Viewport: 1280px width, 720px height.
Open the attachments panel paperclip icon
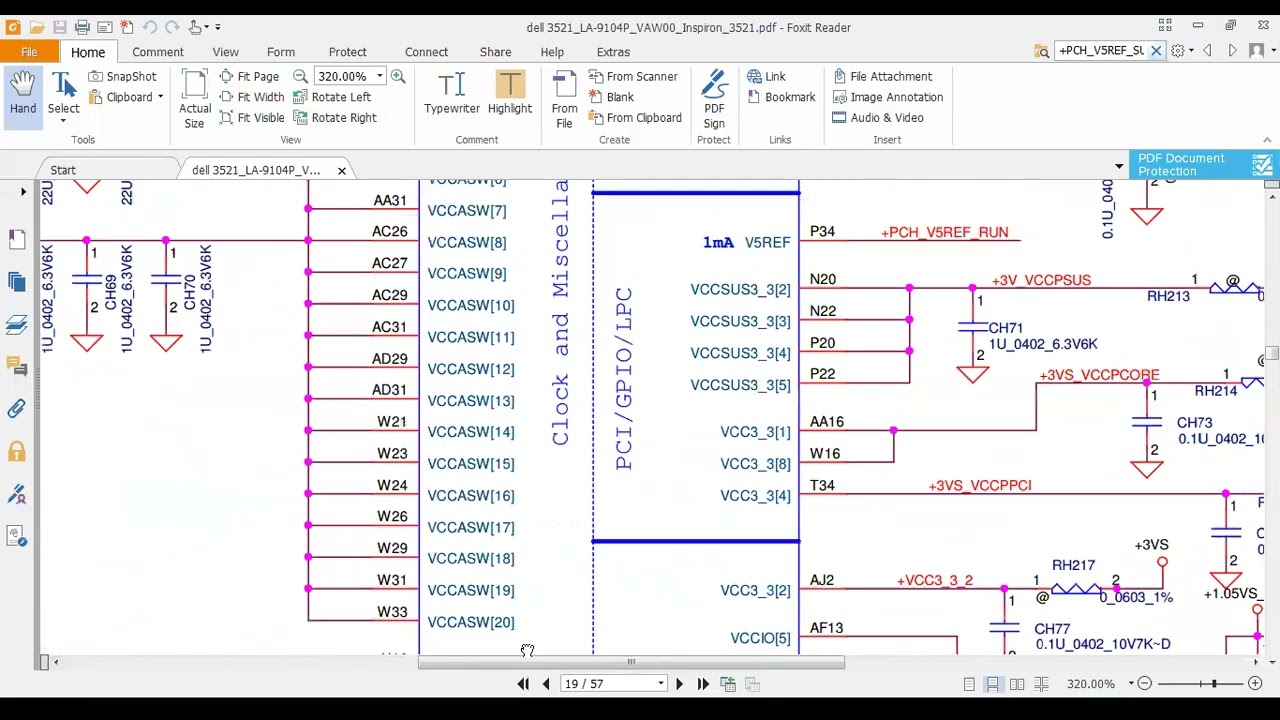(16, 408)
